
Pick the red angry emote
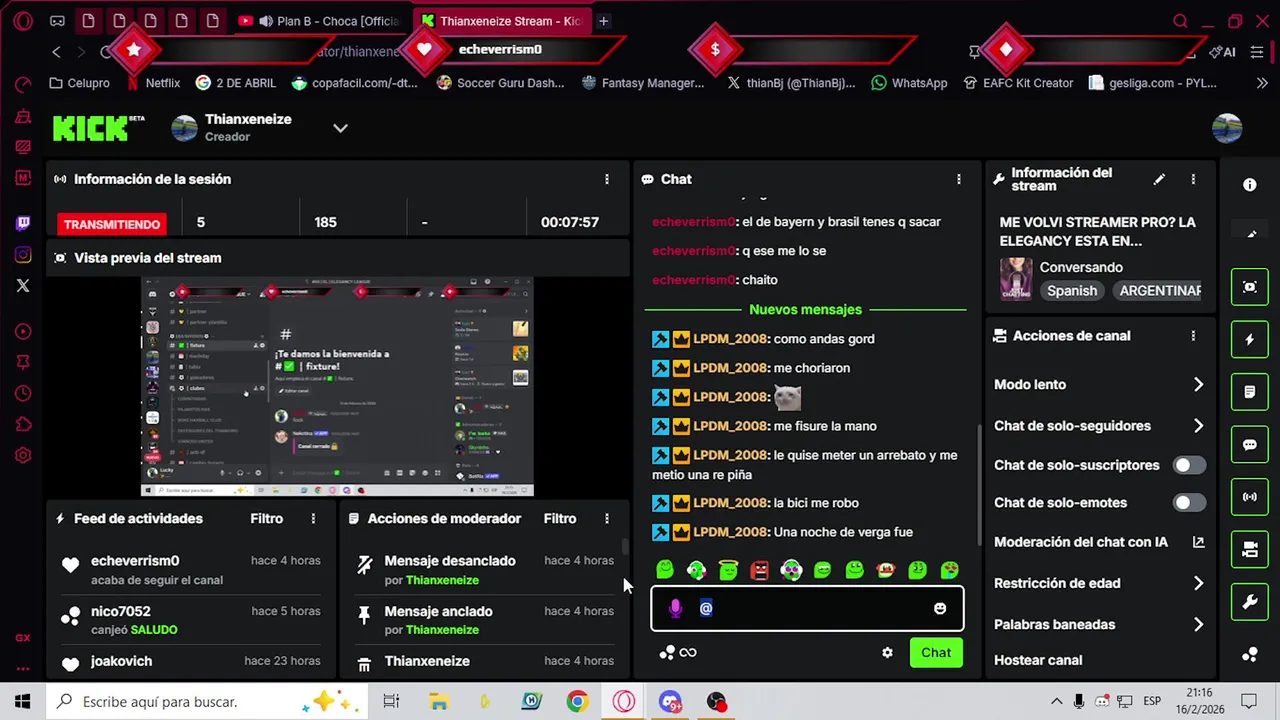pyautogui.click(x=760, y=570)
